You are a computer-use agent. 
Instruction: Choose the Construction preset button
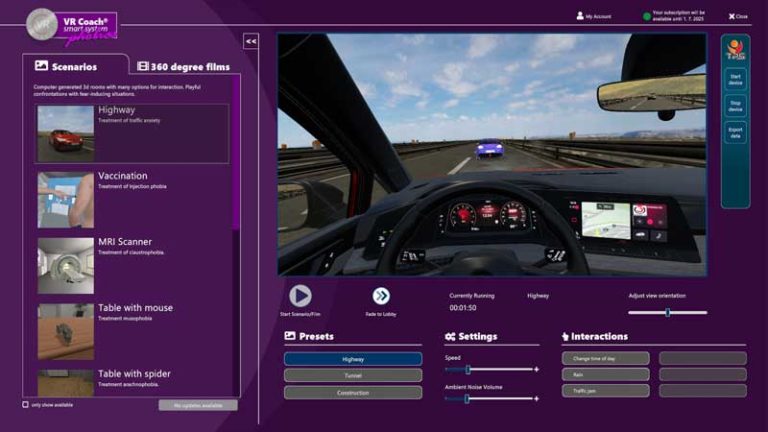[353, 393]
